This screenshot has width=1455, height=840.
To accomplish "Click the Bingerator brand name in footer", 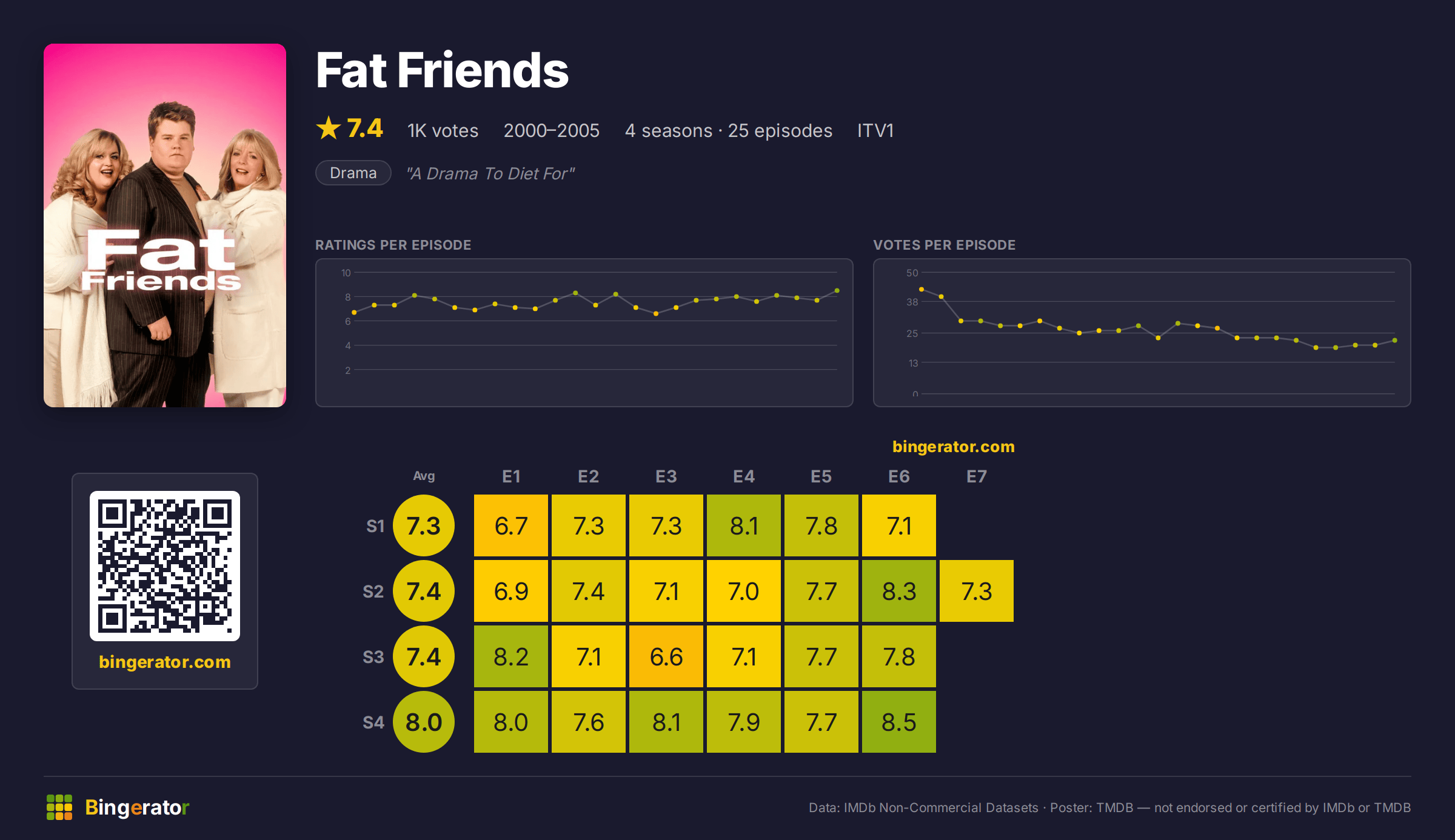I will 137,808.
